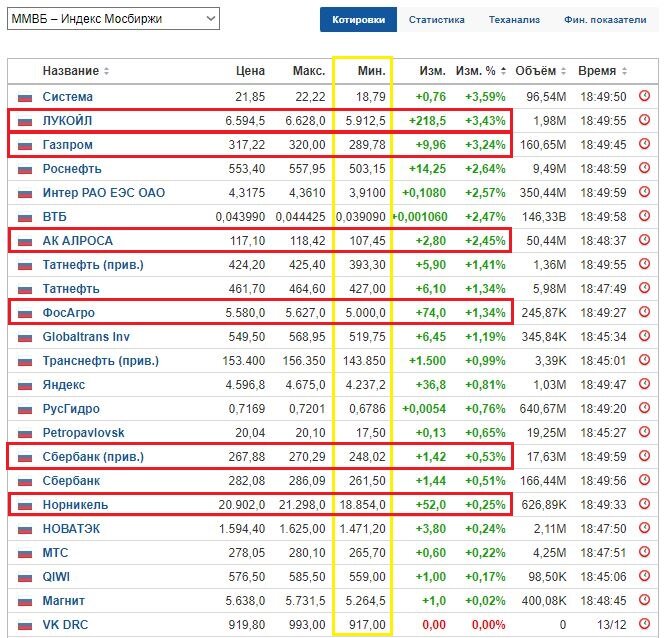The height and width of the screenshot is (638, 665).
Task: Click the Мин. column header
Action: click(x=372, y=71)
